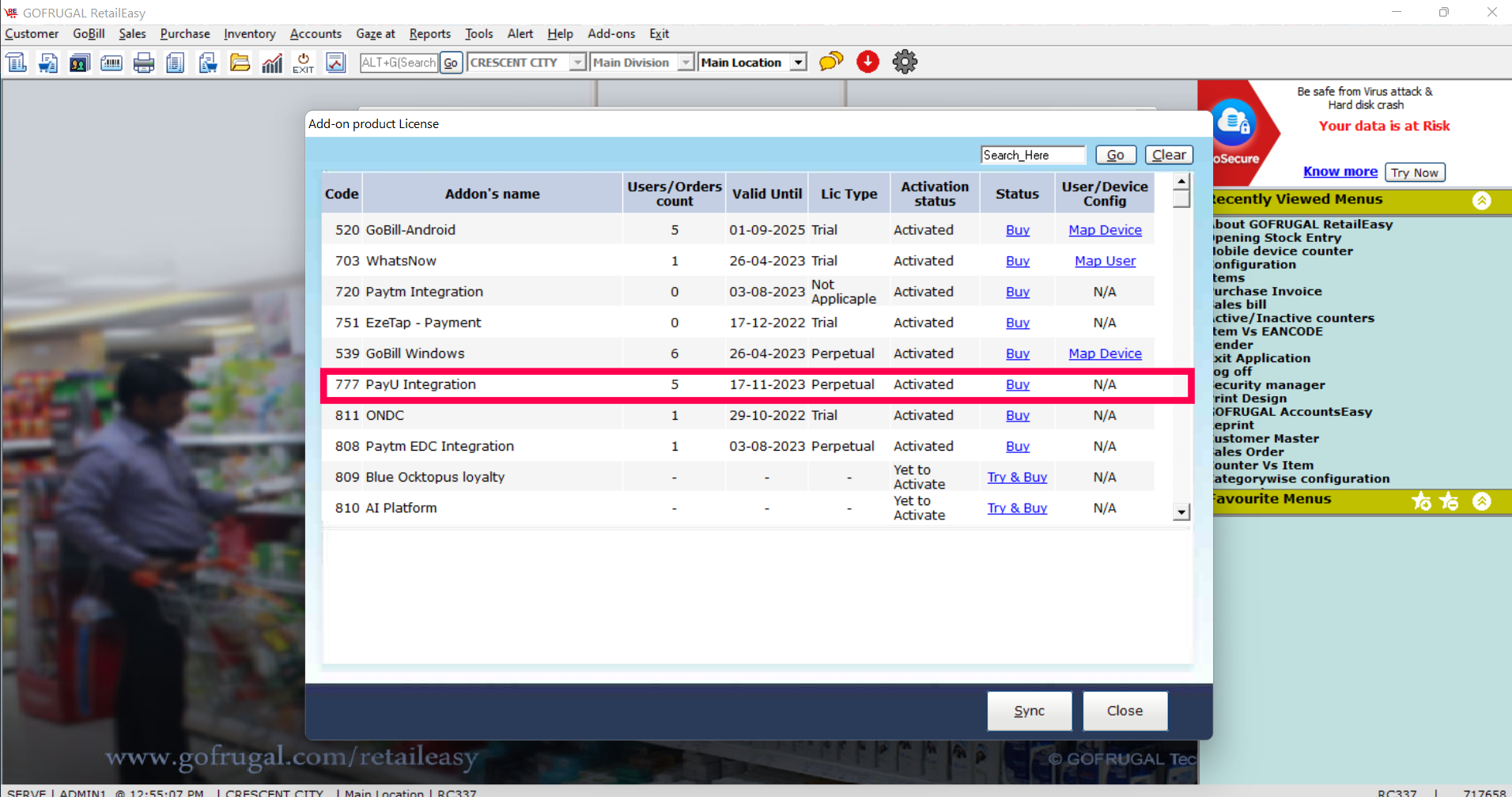Open the Sales menu
Viewport: 1512px width, 797px height.
coord(132,34)
